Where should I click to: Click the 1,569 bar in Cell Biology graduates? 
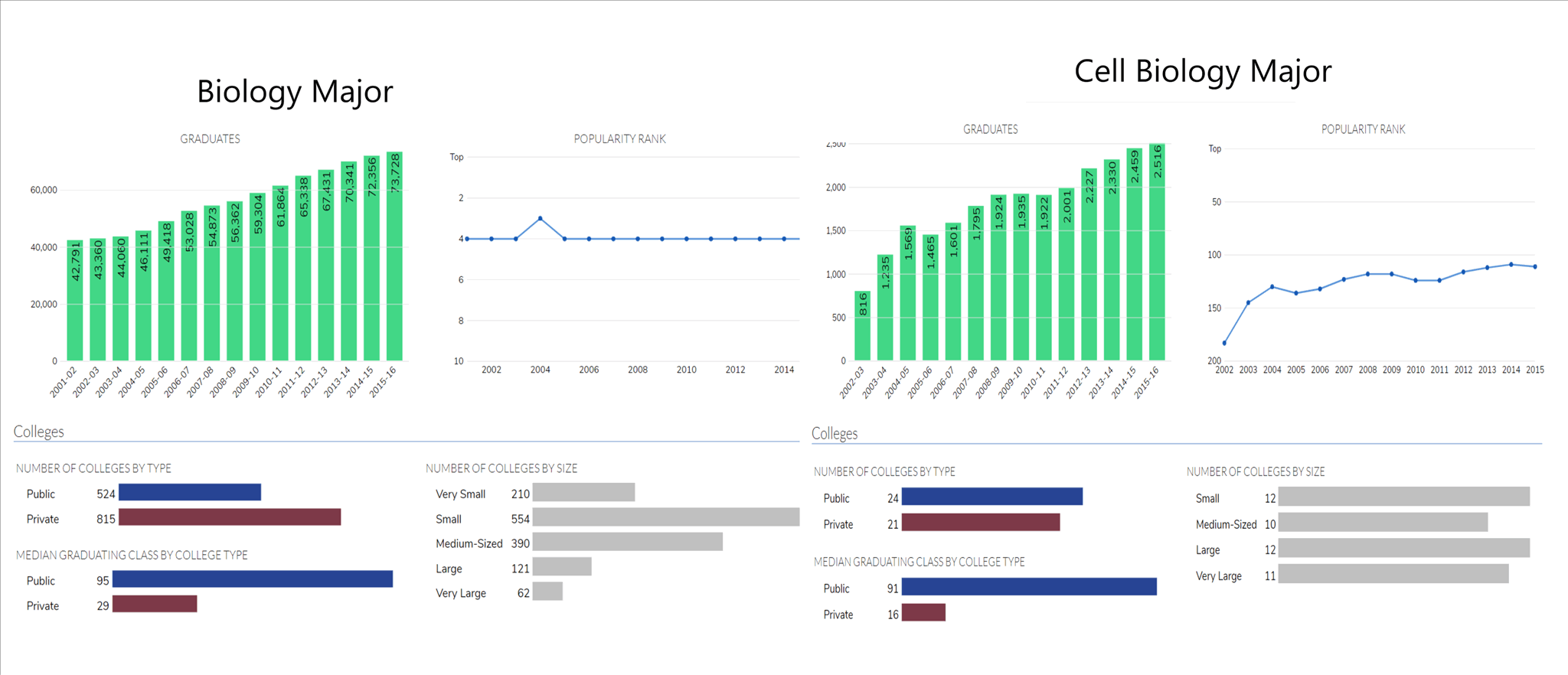908,293
